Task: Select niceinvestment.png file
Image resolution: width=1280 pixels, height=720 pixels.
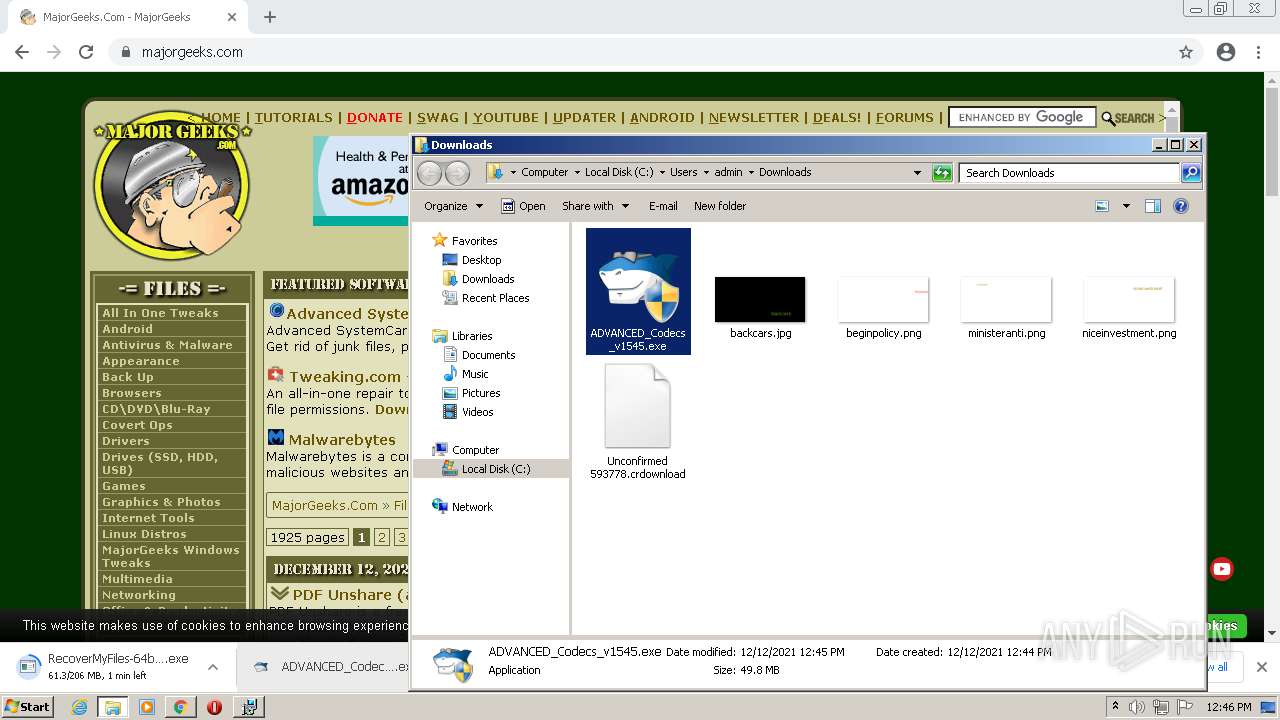Action: pyautogui.click(x=1129, y=307)
